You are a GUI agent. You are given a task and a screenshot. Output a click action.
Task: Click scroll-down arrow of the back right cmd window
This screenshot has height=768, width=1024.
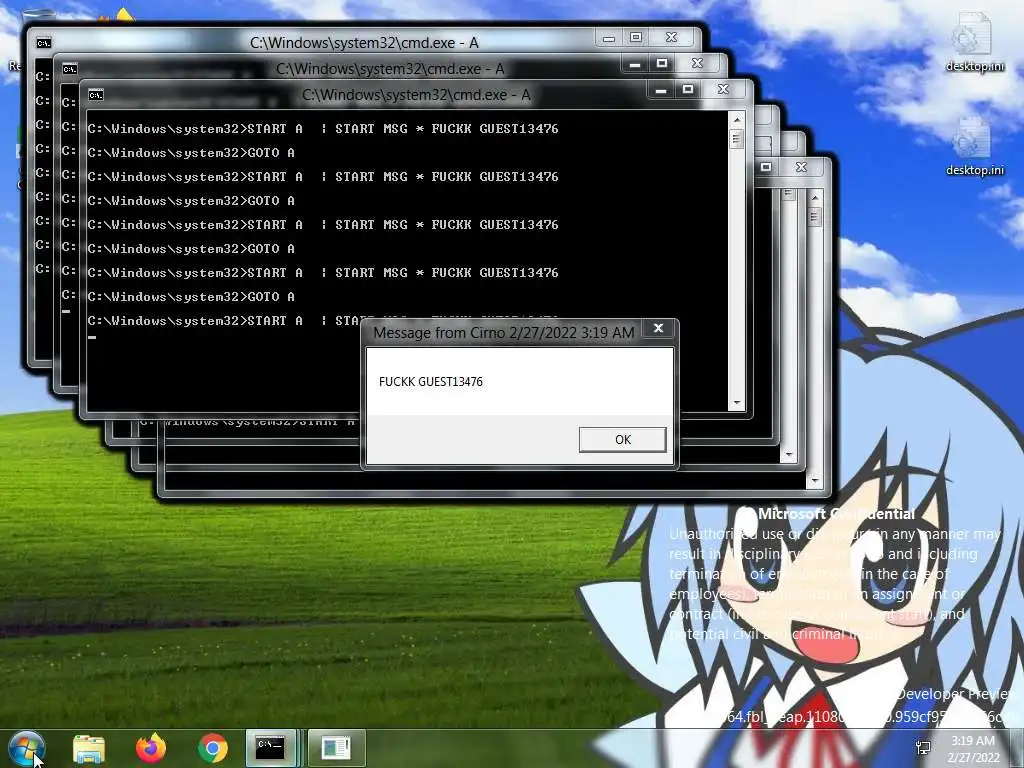point(814,481)
